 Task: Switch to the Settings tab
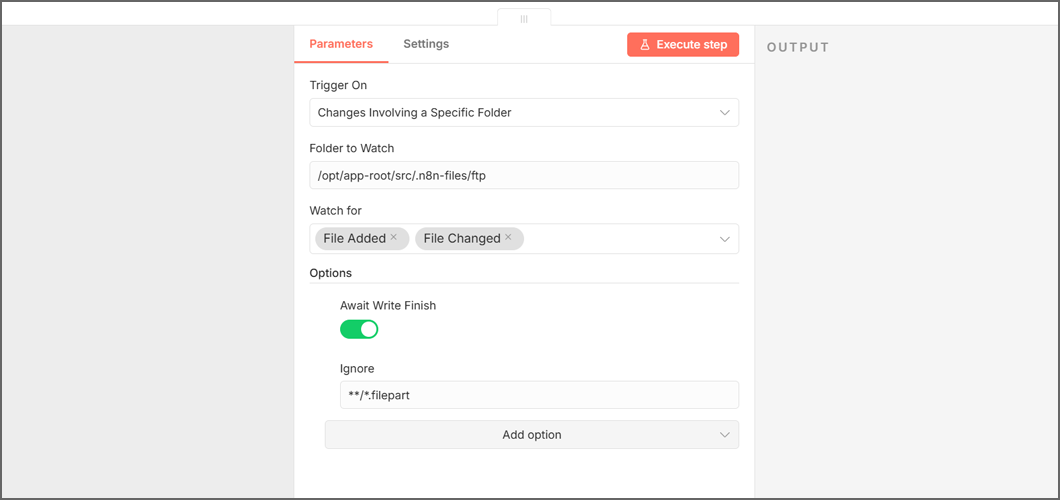(x=426, y=44)
